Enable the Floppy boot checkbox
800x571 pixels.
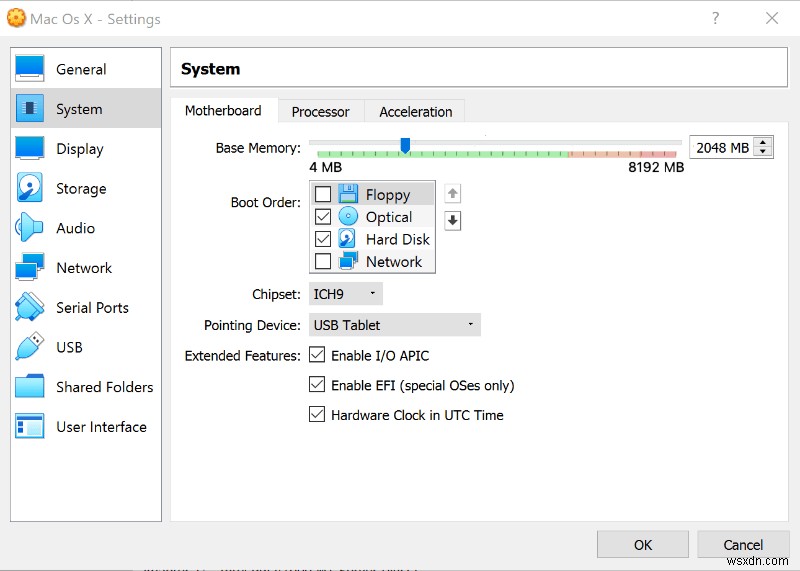click(323, 194)
